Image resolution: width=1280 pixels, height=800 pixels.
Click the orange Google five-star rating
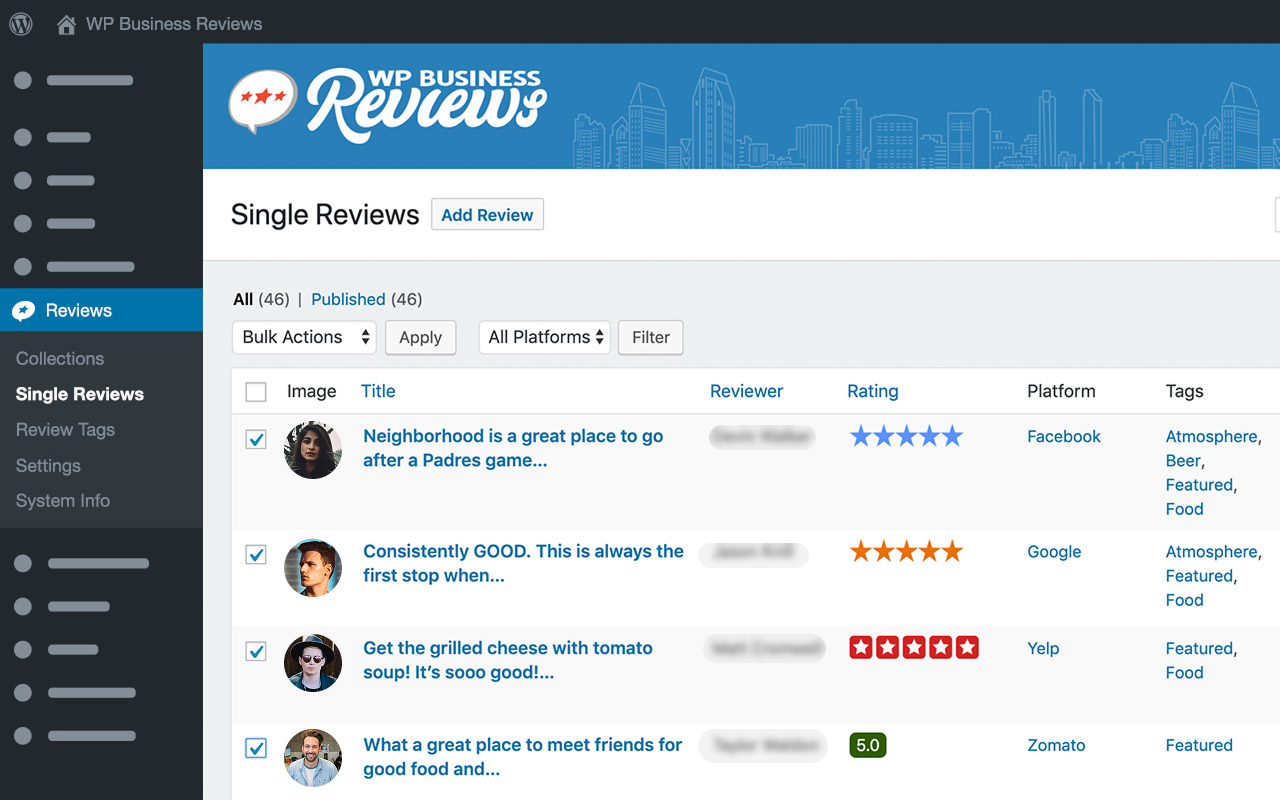[x=905, y=550]
